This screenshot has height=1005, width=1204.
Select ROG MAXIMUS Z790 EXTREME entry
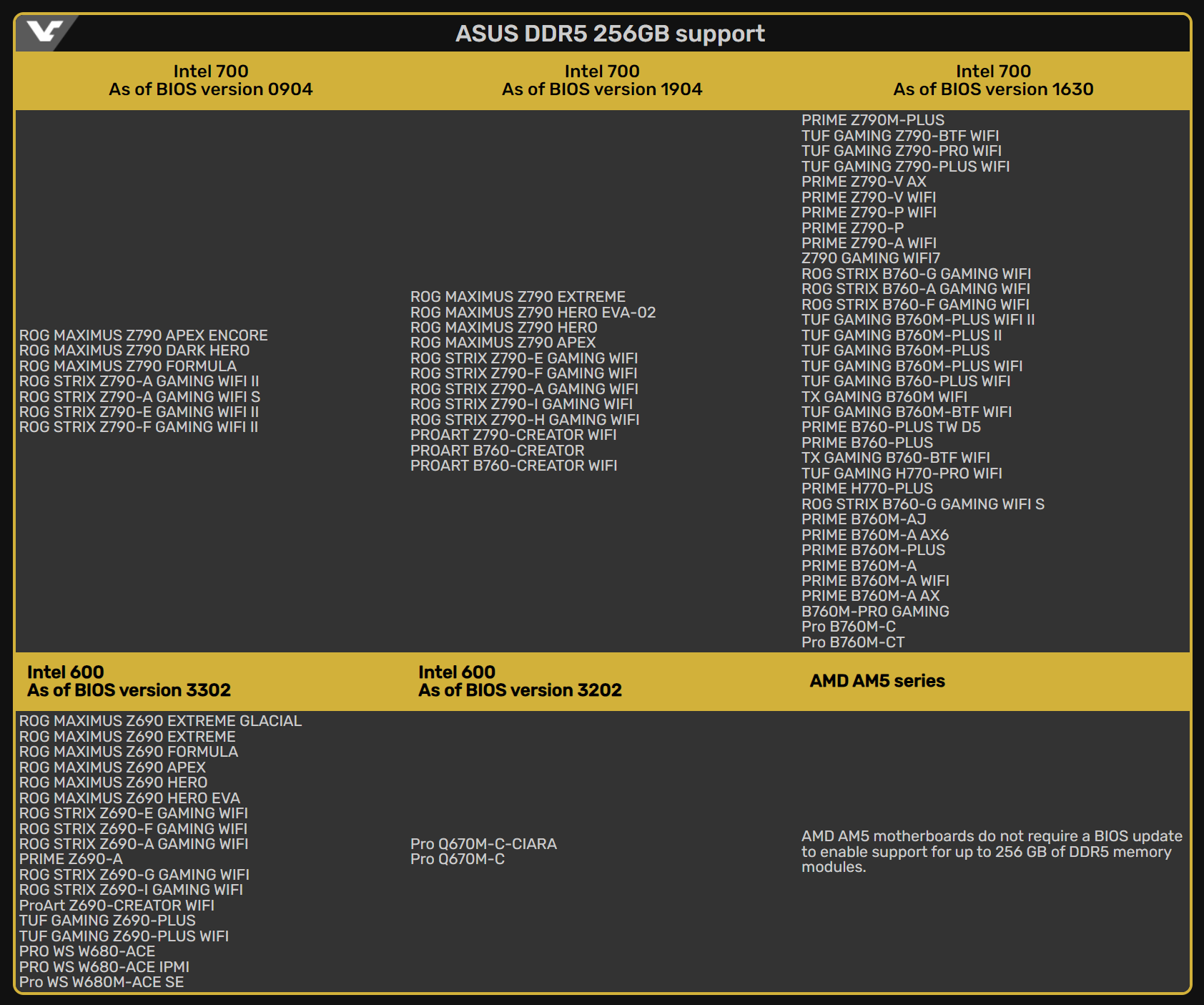tap(518, 297)
